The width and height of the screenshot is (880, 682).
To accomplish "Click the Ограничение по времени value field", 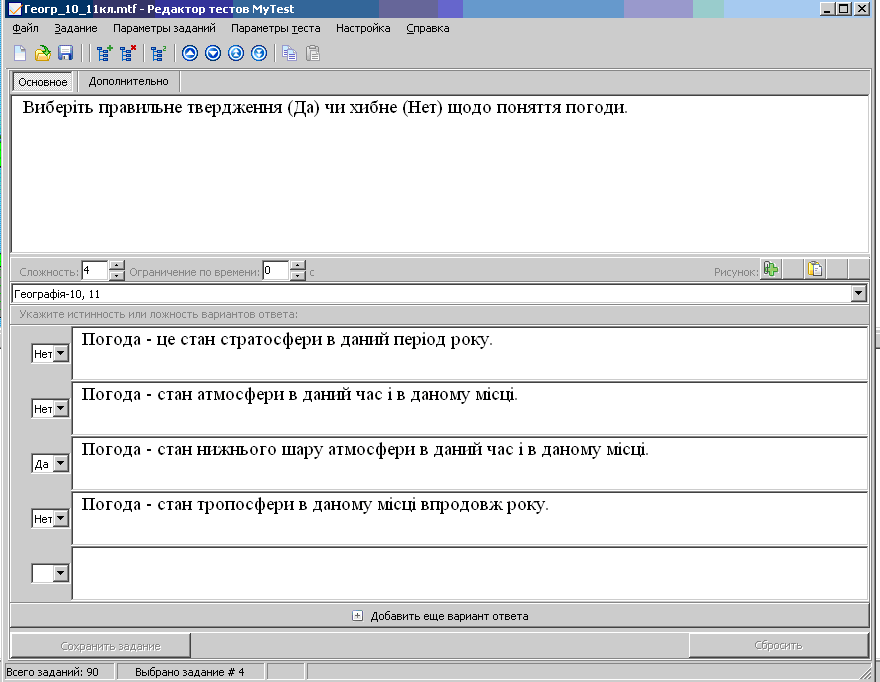I will click(276, 271).
